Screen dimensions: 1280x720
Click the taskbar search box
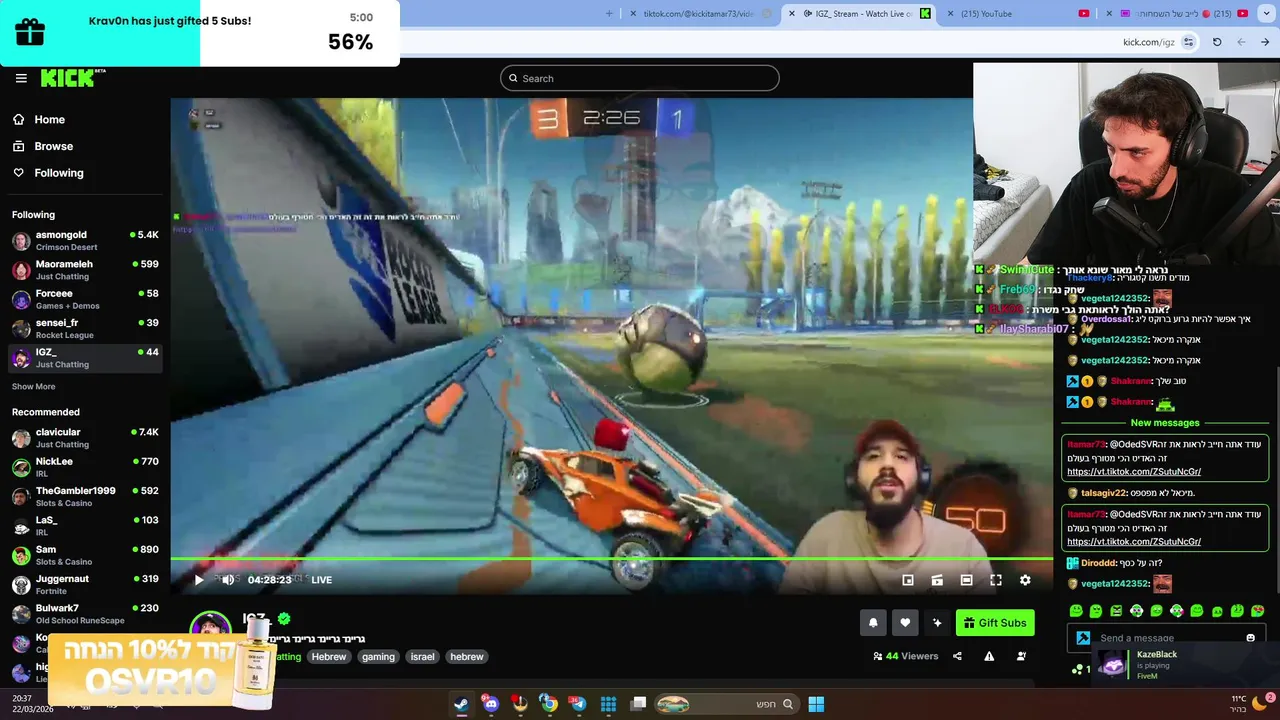726,704
